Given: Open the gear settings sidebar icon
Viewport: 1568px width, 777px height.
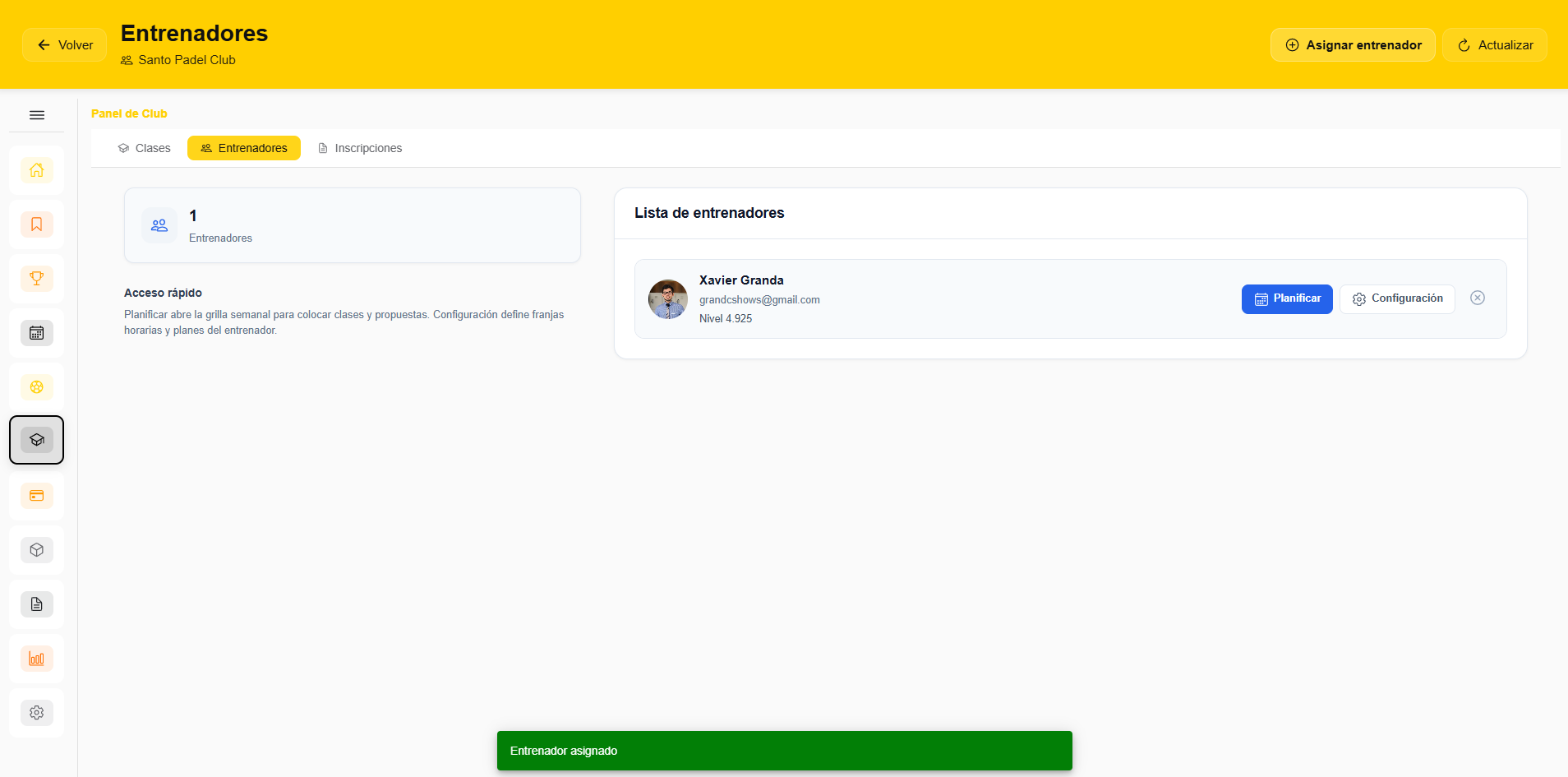Looking at the screenshot, I should tap(37, 713).
